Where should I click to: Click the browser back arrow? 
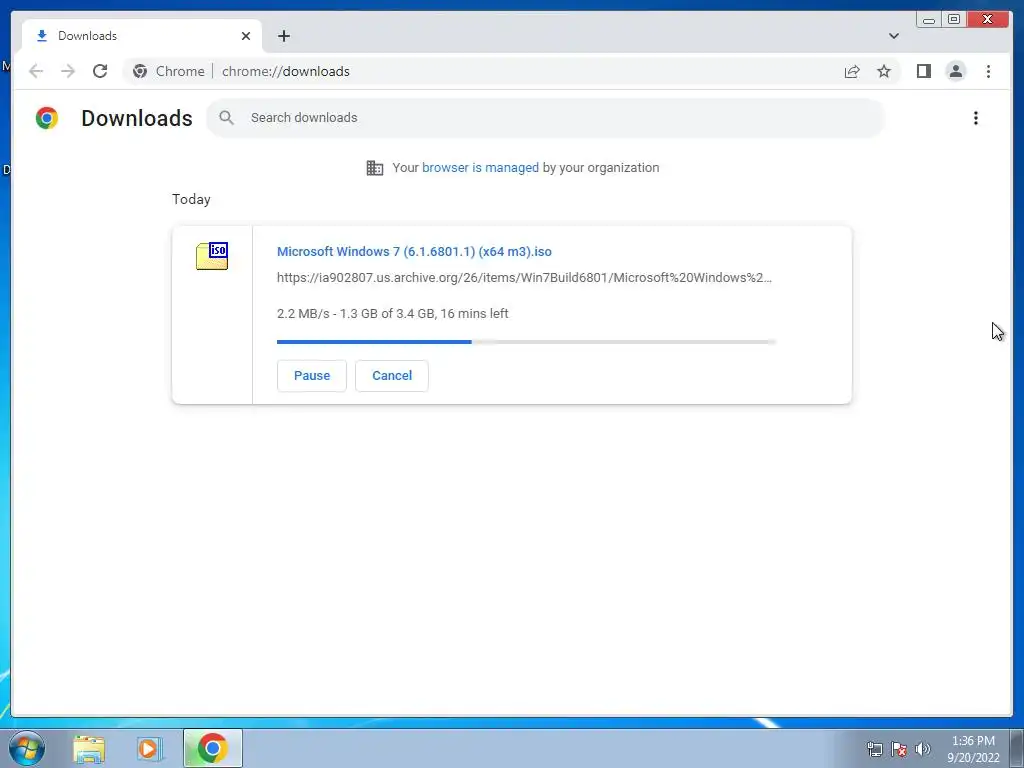[x=36, y=71]
